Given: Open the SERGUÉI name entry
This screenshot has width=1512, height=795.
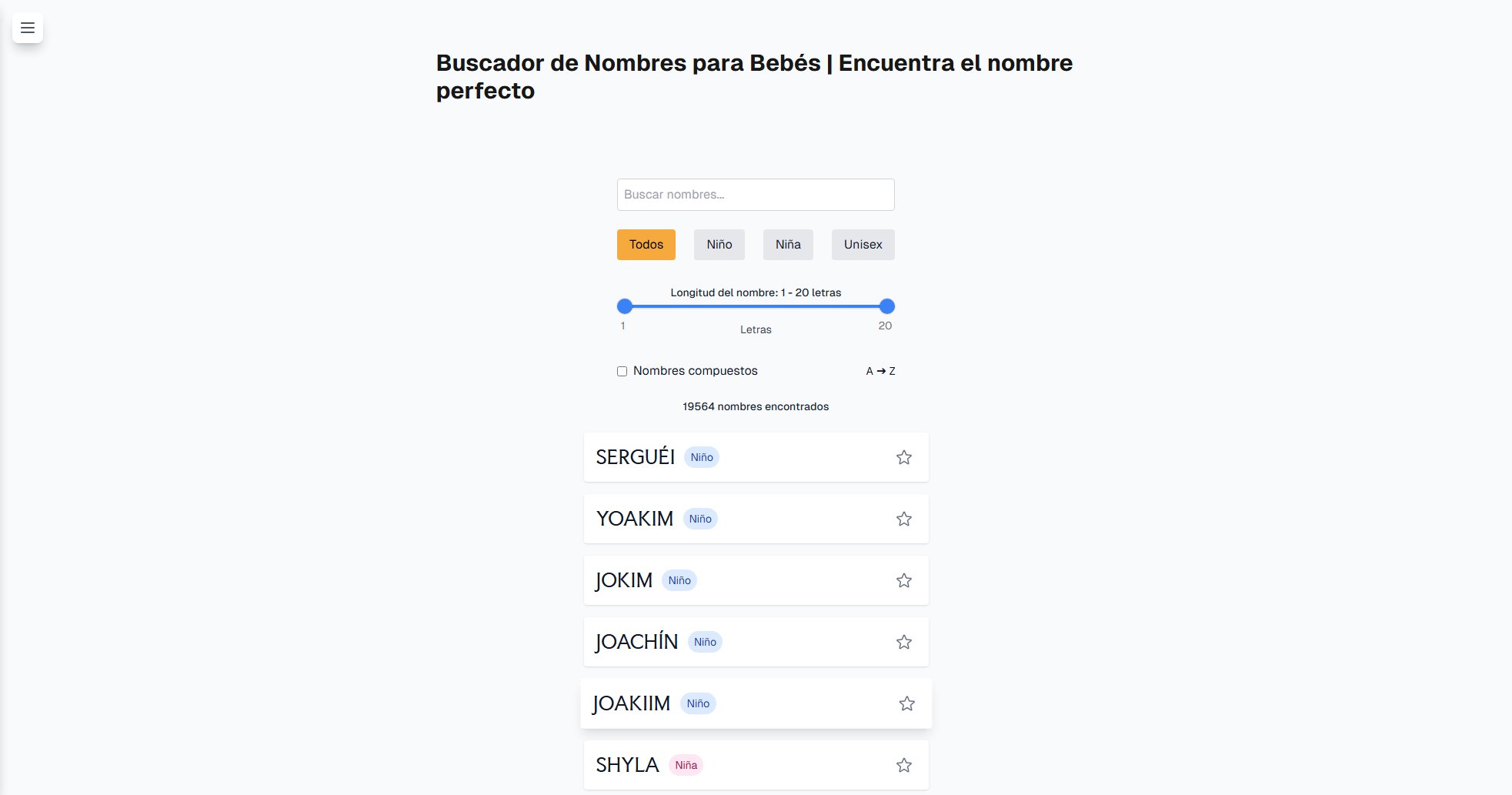Looking at the screenshot, I should [636, 456].
